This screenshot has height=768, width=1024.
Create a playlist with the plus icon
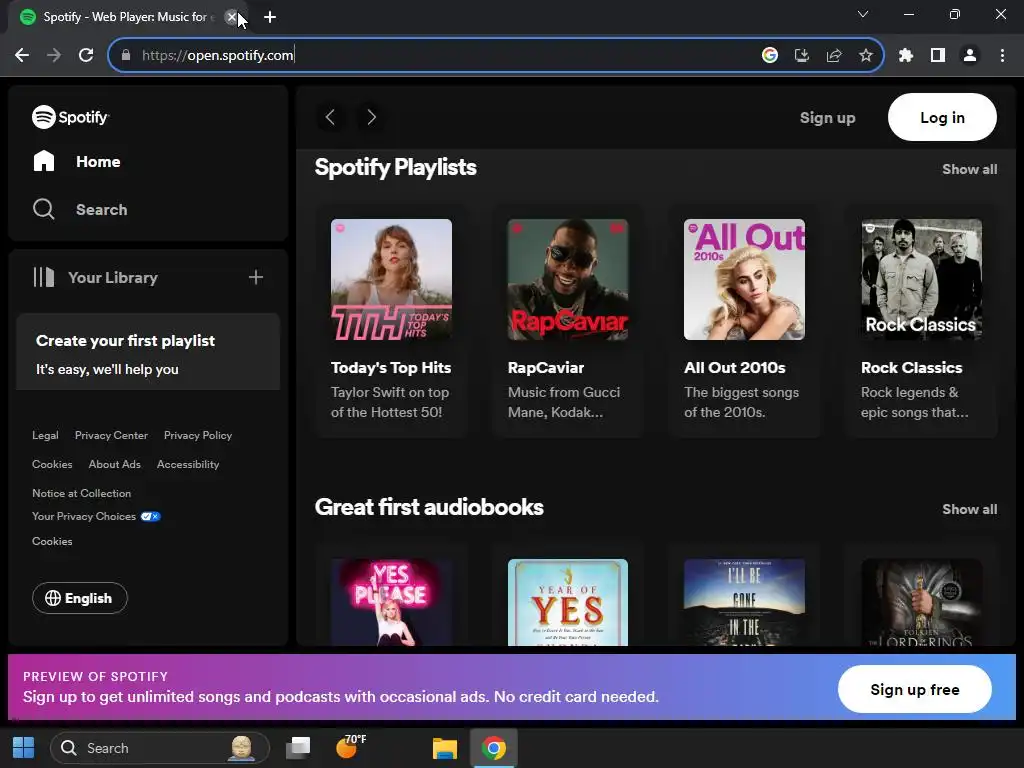(256, 278)
